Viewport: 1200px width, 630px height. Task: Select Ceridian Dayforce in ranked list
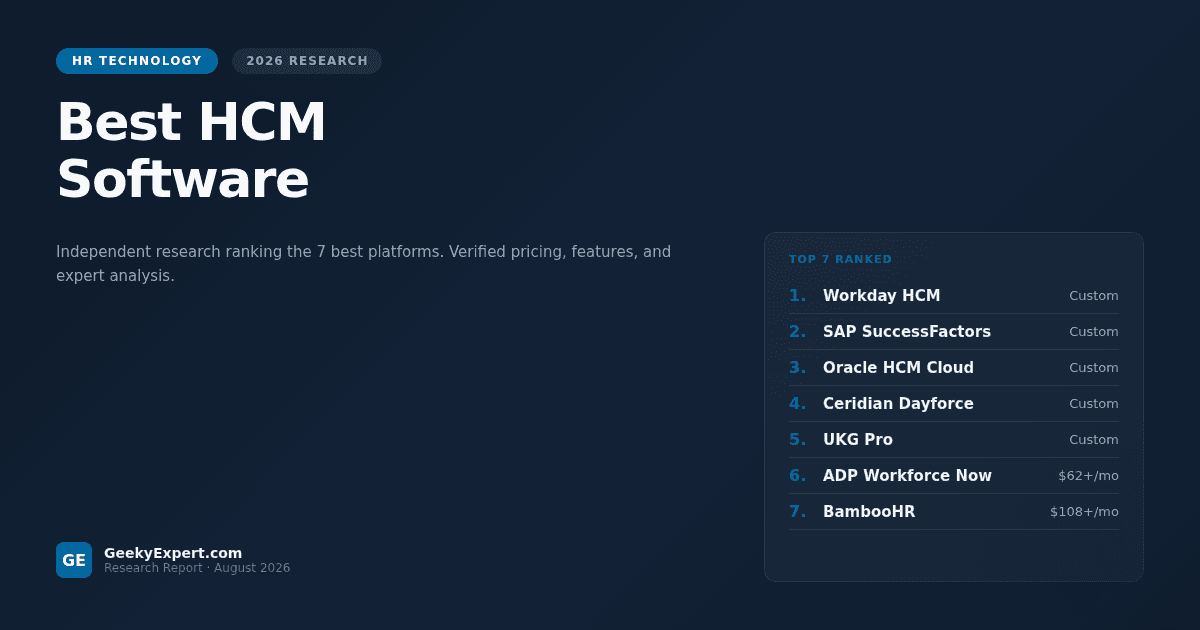tap(954, 404)
